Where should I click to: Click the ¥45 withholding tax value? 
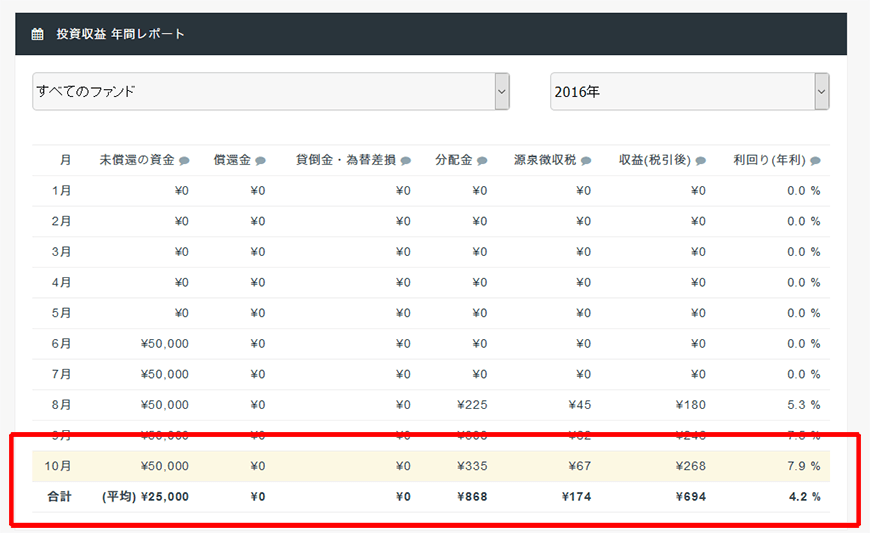(x=580, y=405)
